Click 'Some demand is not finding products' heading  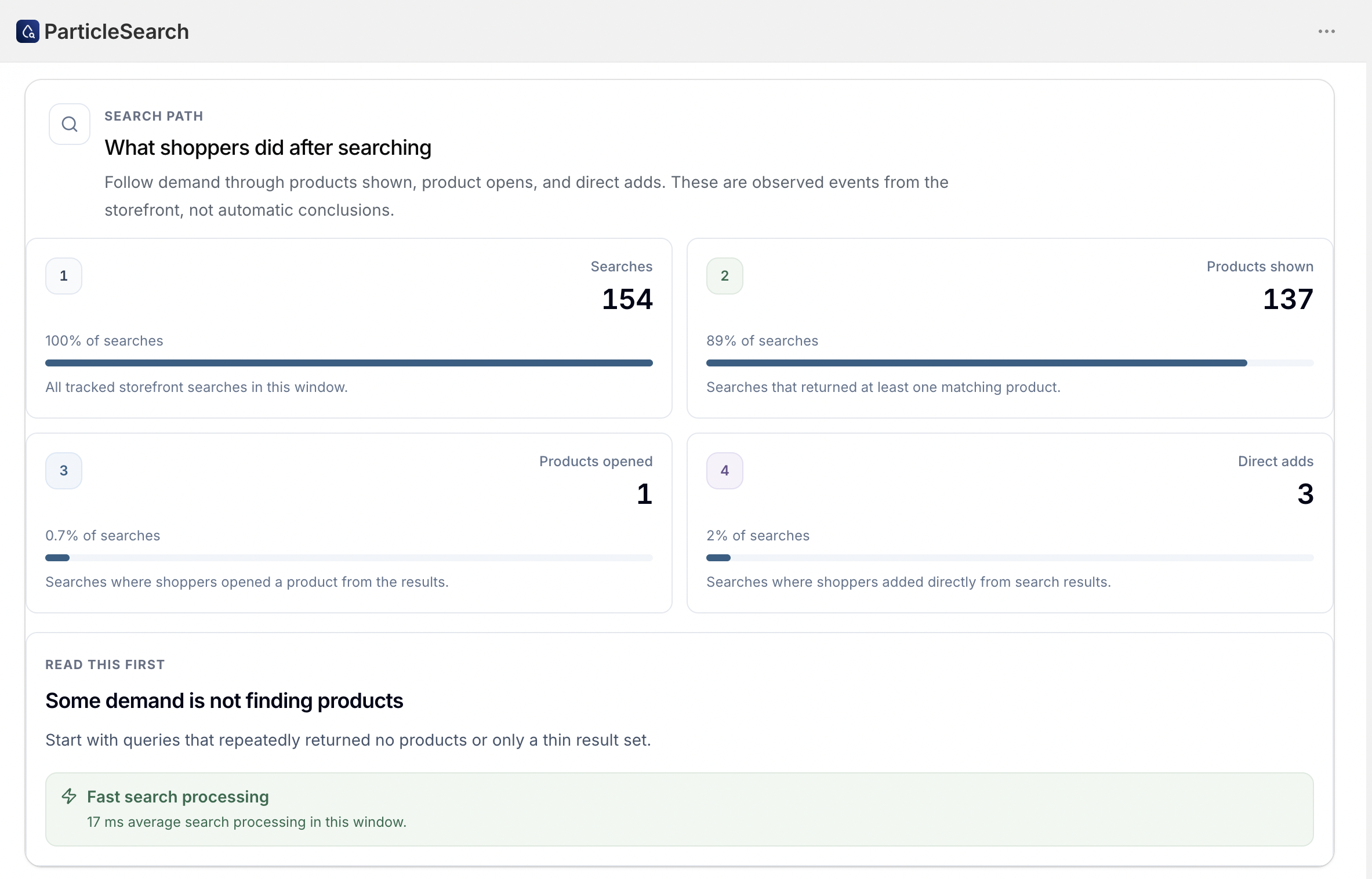(224, 701)
